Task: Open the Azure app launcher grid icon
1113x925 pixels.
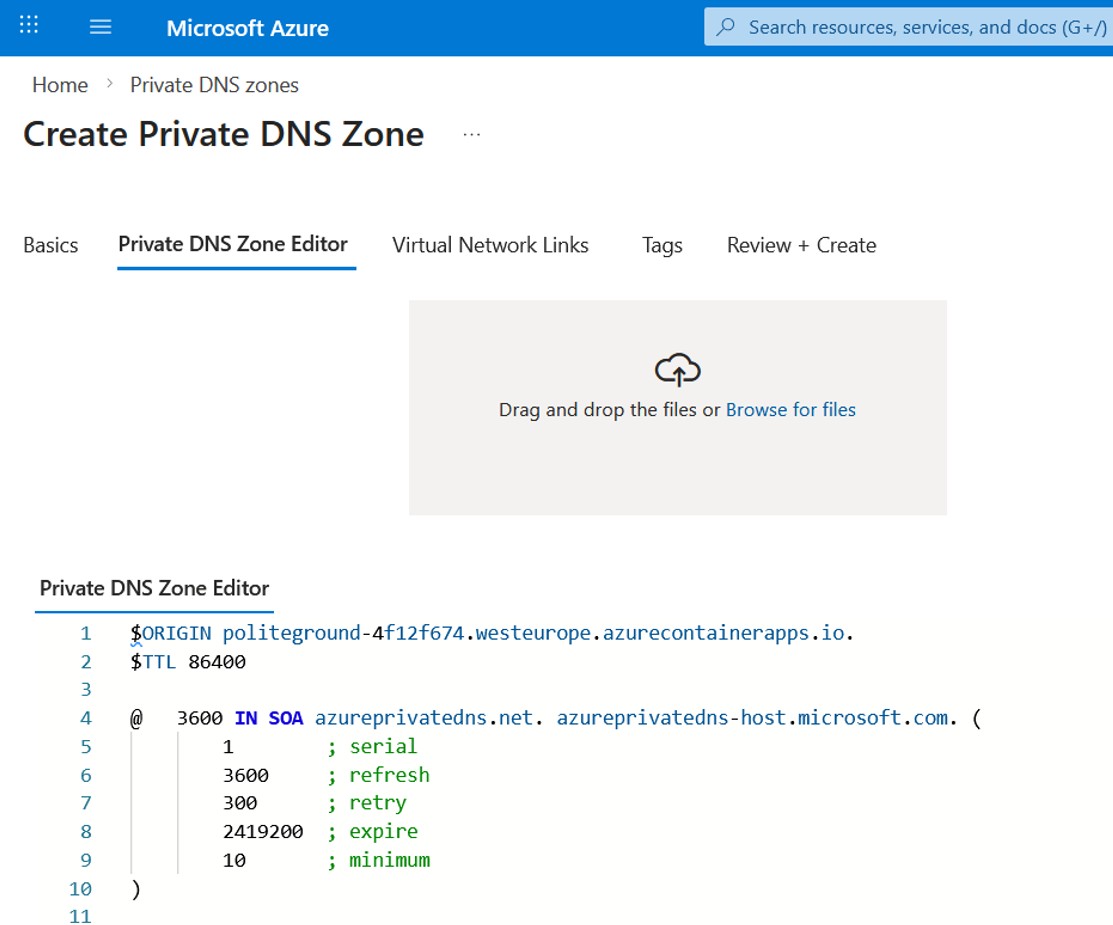Action: pyautogui.click(x=28, y=25)
